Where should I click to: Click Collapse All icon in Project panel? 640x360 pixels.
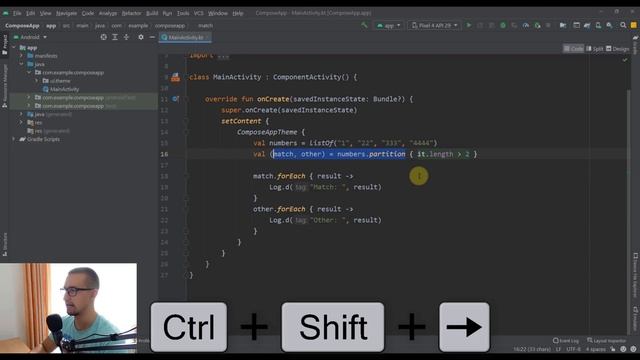point(126,37)
